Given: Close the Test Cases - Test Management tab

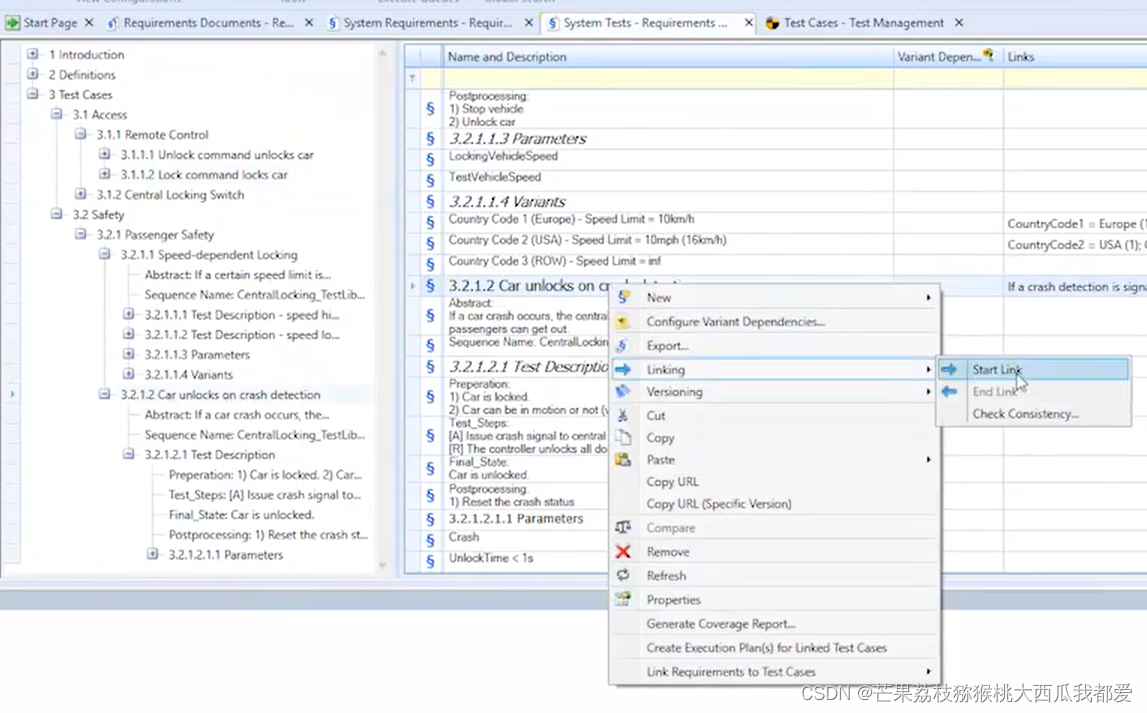Looking at the screenshot, I should coord(958,23).
